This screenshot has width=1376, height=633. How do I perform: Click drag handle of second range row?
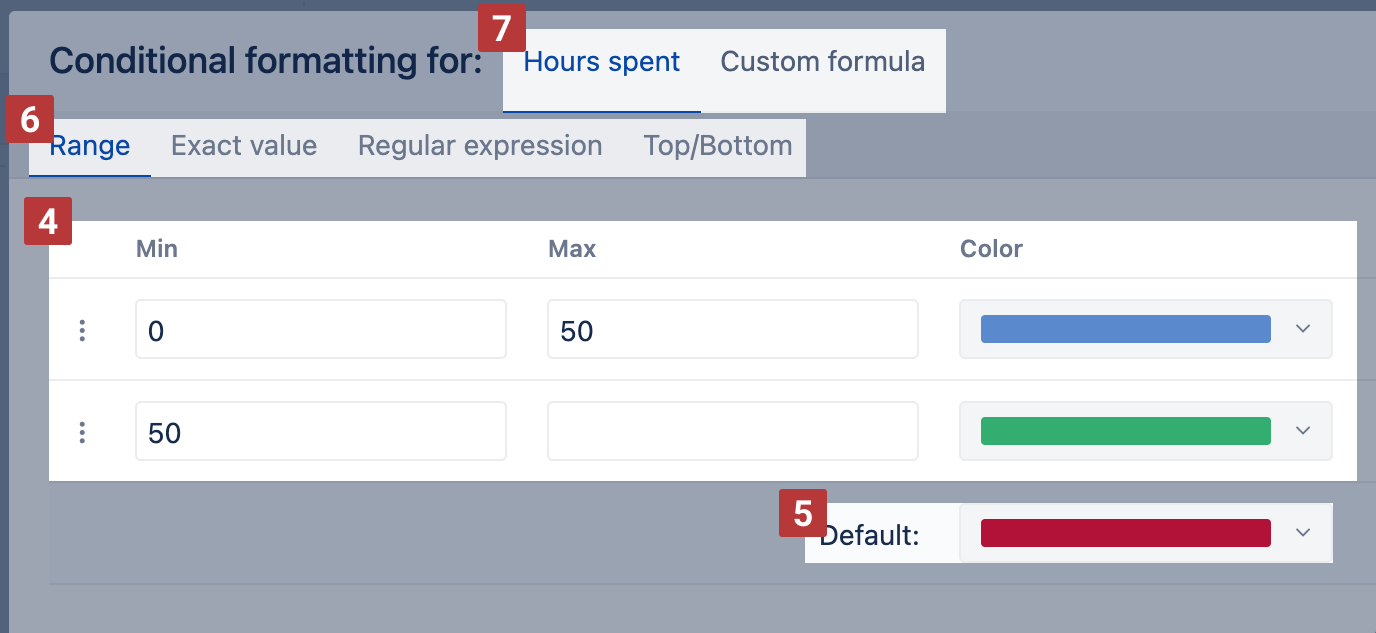click(x=82, y=432)
